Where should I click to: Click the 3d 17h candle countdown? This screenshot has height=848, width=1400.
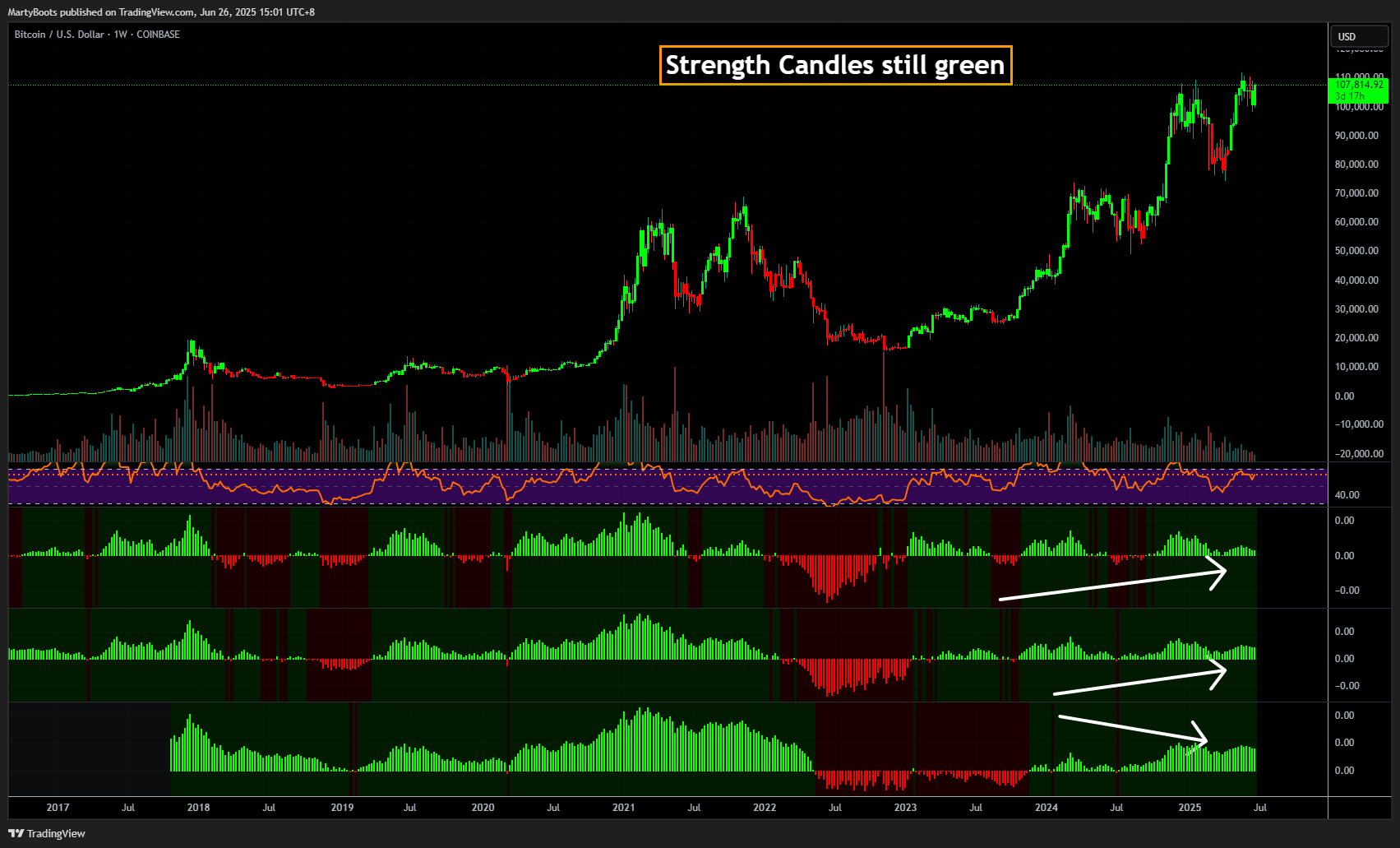[x=1350, y=96]
